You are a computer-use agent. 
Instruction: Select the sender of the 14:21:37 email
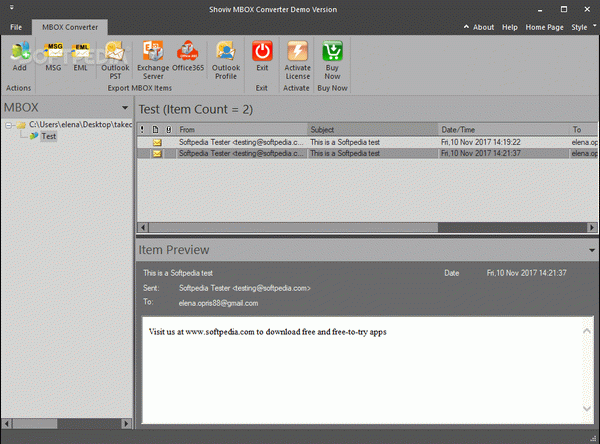coord(241,153)
